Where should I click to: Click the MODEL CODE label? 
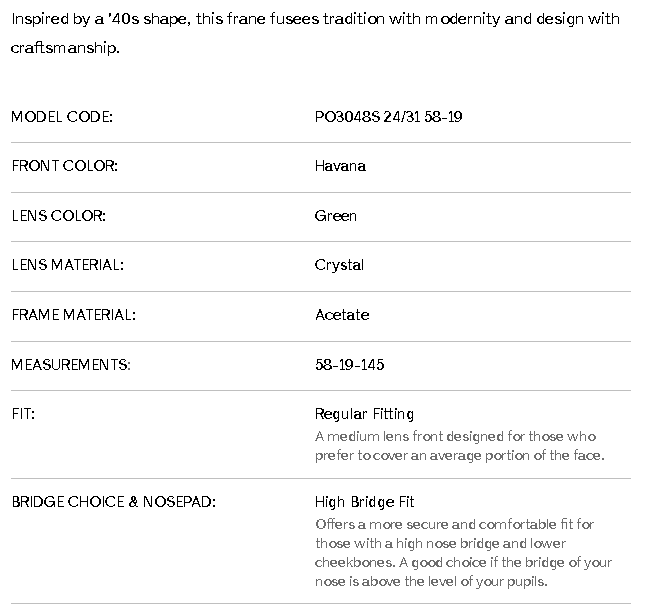62,117
